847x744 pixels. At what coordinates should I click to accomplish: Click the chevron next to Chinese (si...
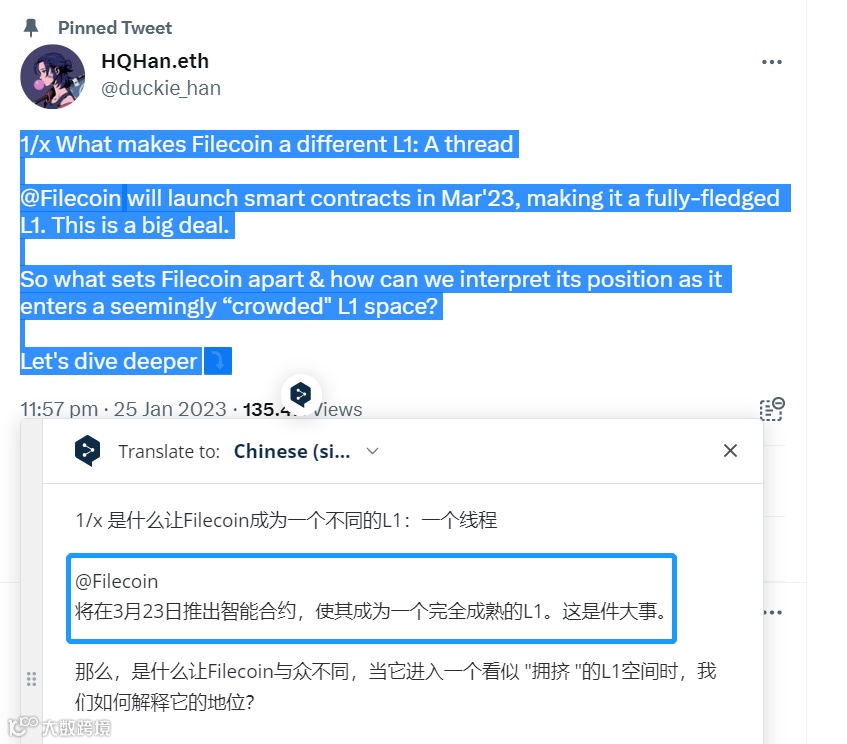(x=372, y=451)
